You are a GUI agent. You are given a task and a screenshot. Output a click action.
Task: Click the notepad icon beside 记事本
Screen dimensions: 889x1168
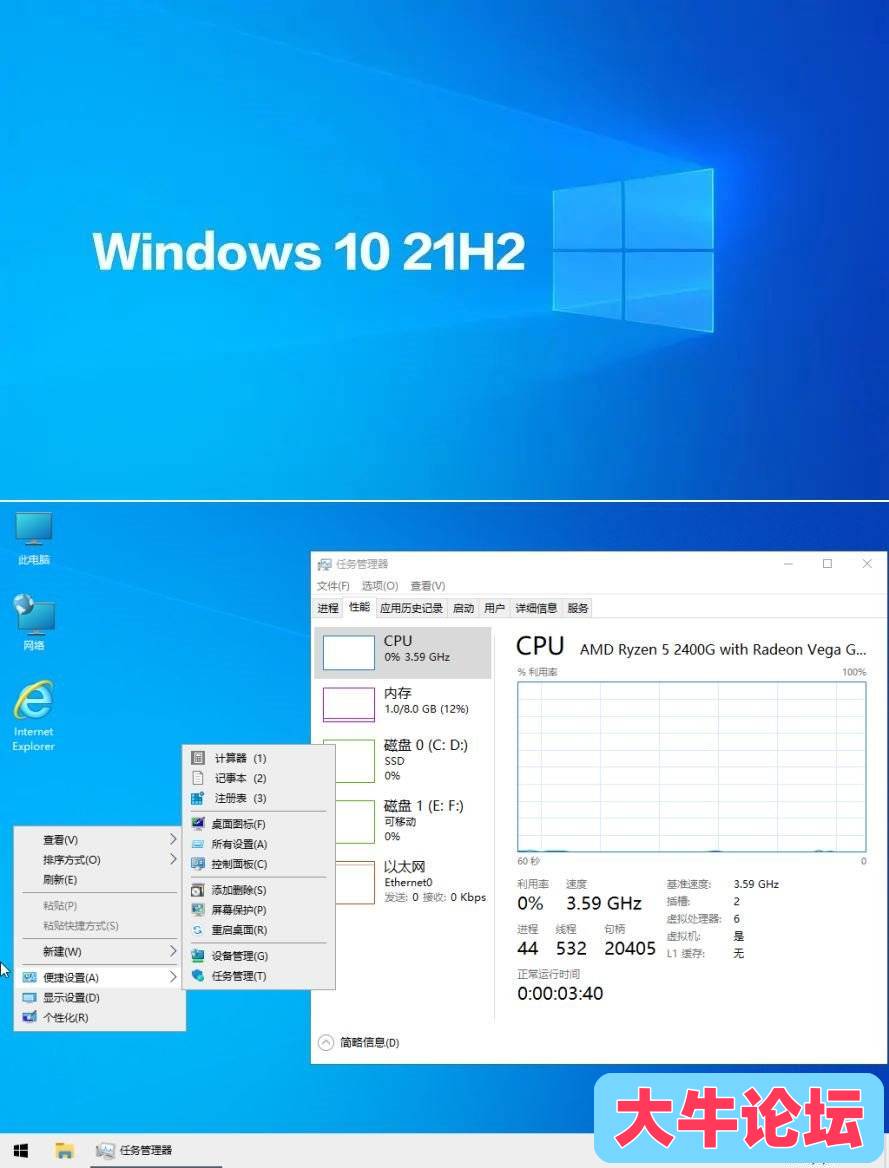click(x=197, y=778)
